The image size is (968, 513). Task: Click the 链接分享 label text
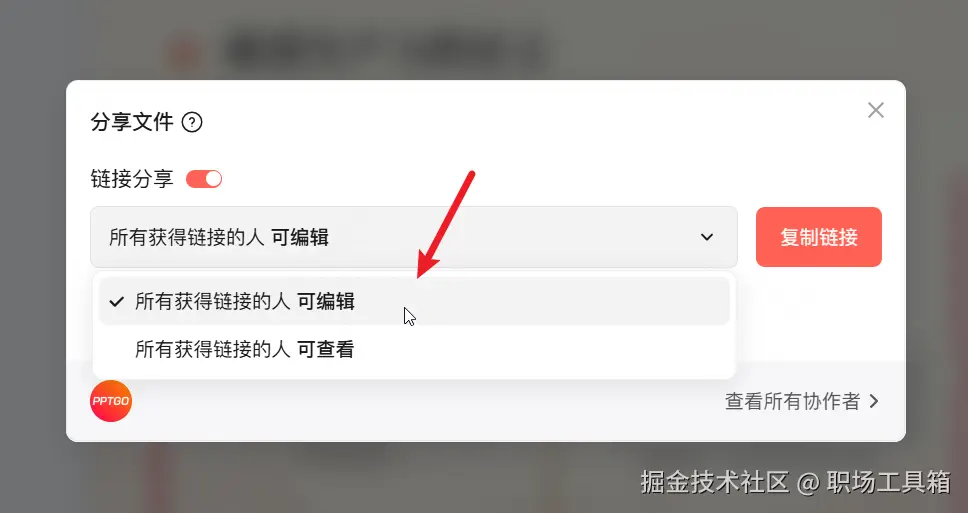coord(132,179)
